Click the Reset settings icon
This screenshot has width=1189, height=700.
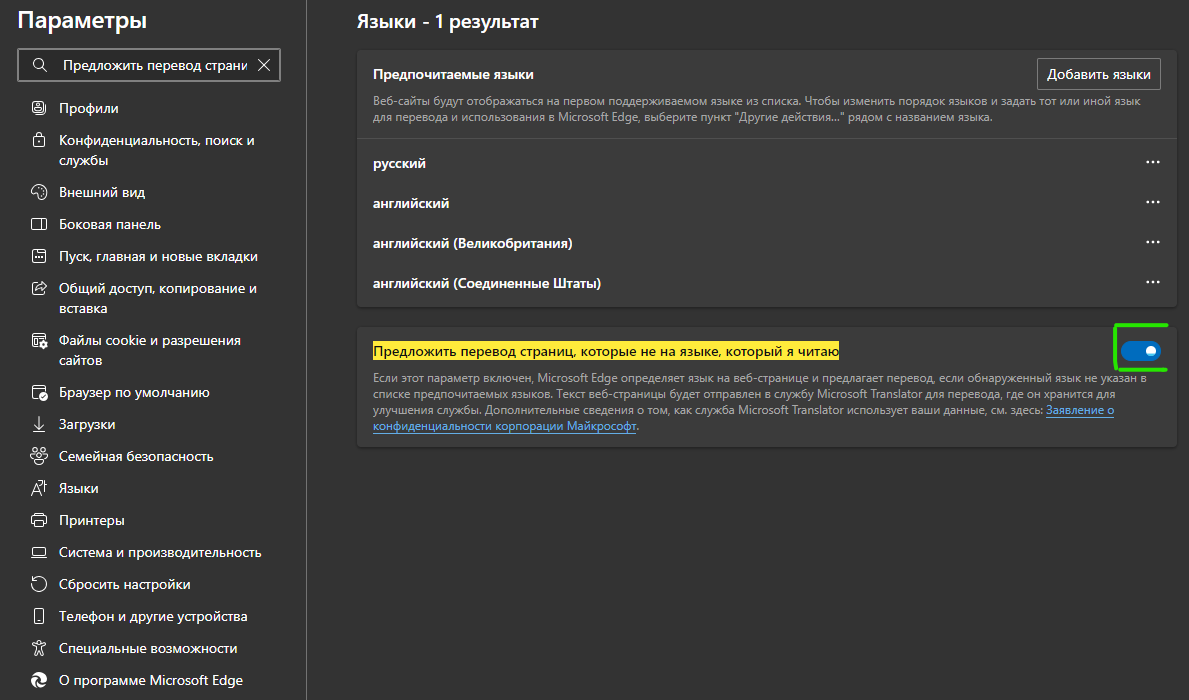pyautogui.click(x=39, y=584)
